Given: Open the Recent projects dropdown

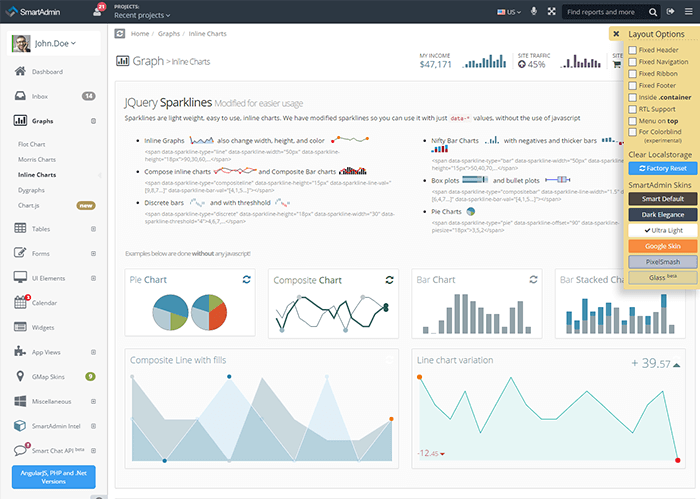Looking at the screenshot, I should click(142, 16).
